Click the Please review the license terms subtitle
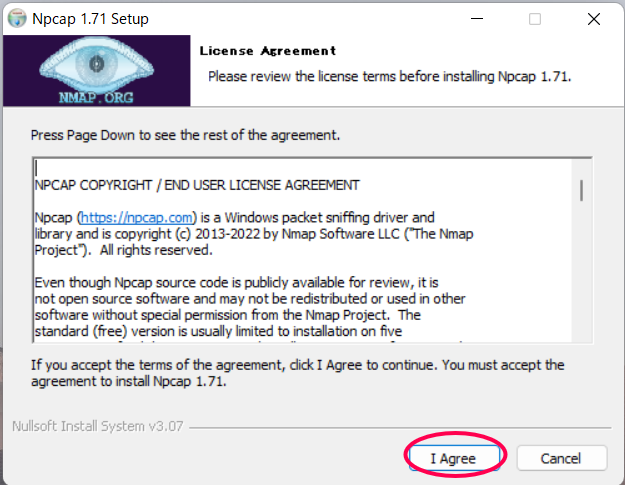The width and height of the screenshot is (625, 485). 388,76
